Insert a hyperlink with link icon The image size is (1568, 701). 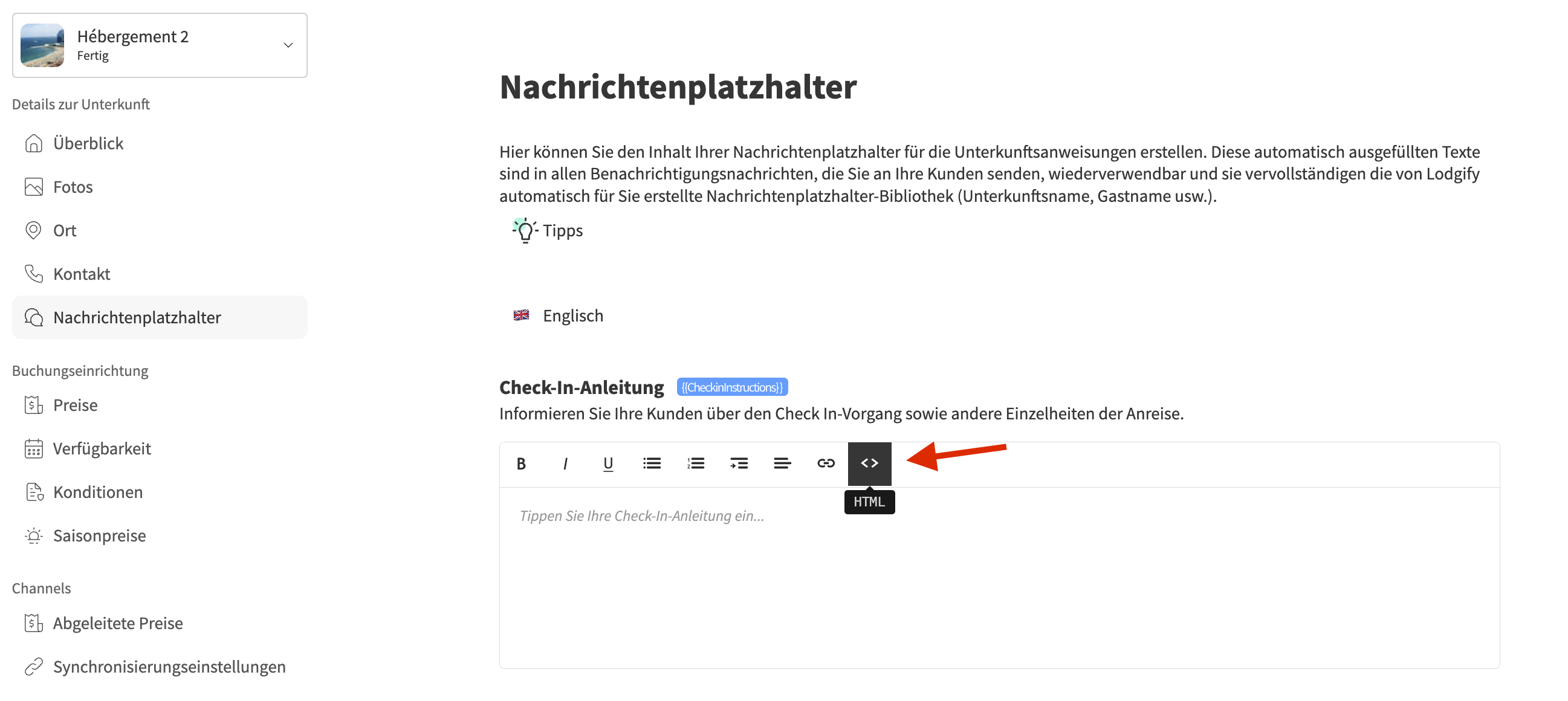click(x=825, y=464)
